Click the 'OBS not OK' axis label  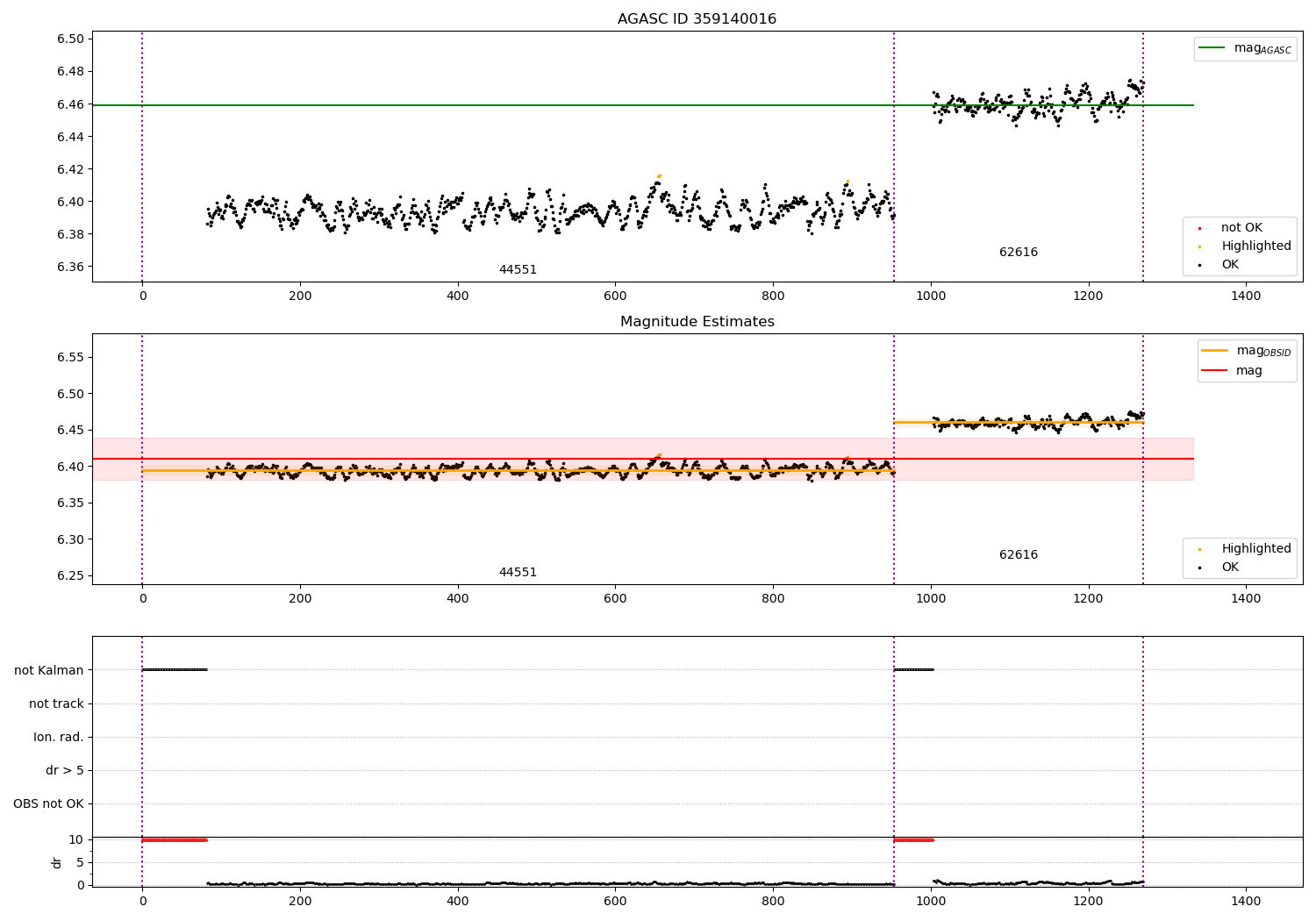49,804
